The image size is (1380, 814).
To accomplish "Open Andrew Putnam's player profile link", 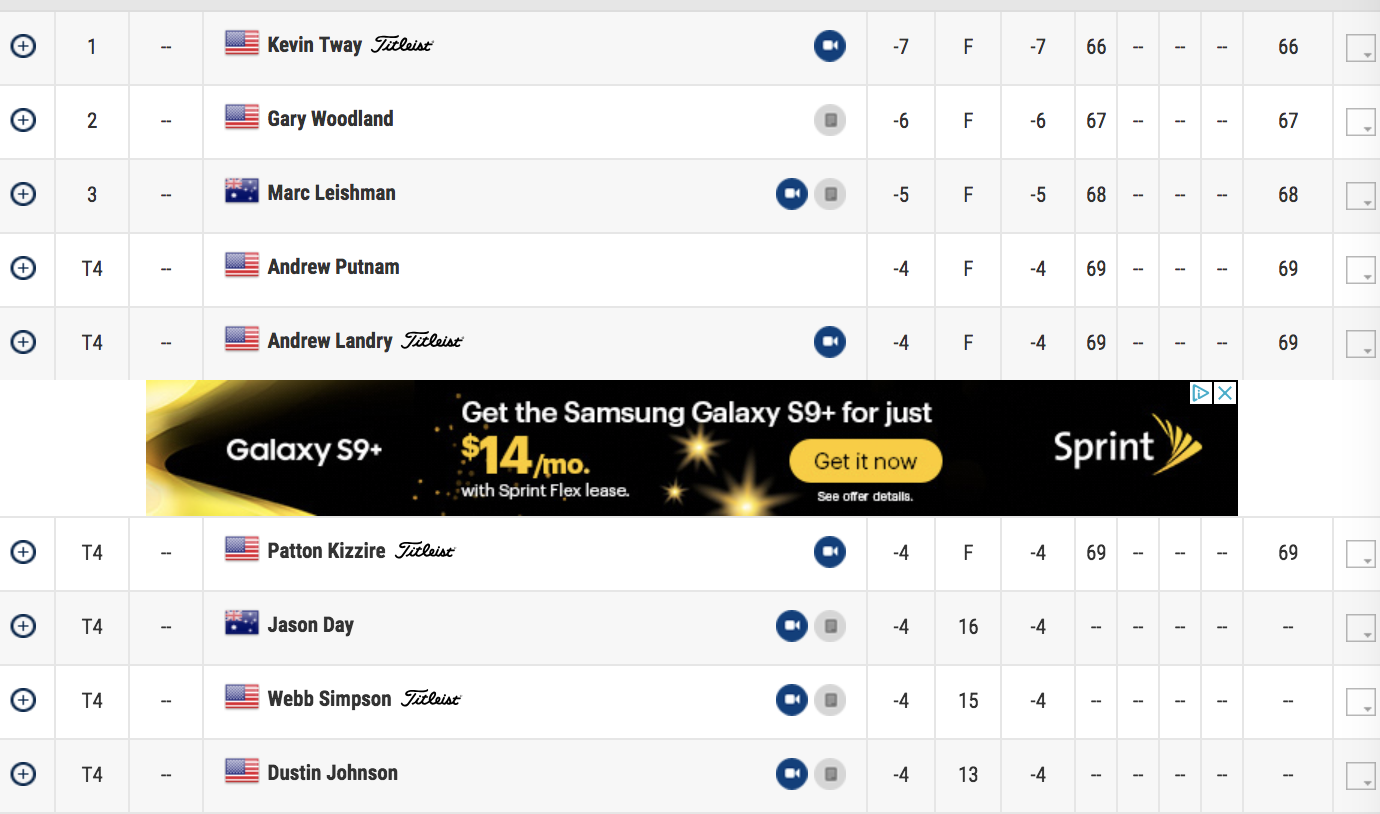I will pos(333,267).
